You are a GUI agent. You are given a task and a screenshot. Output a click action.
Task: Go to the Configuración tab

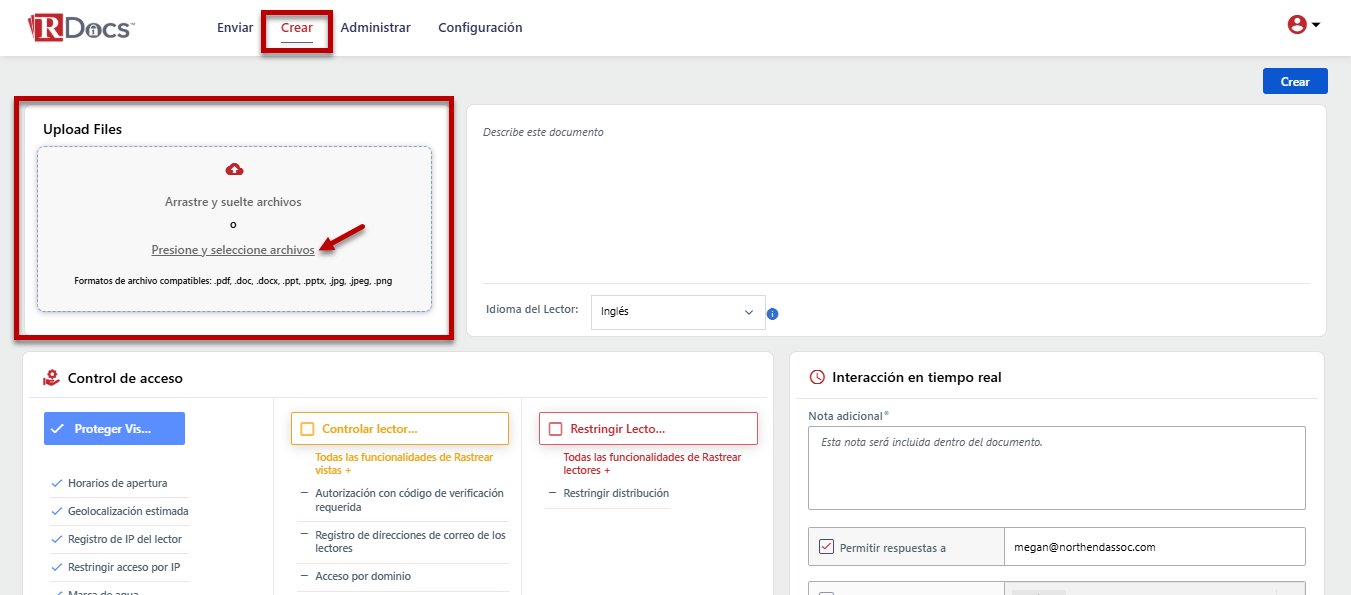click(480, 28)
